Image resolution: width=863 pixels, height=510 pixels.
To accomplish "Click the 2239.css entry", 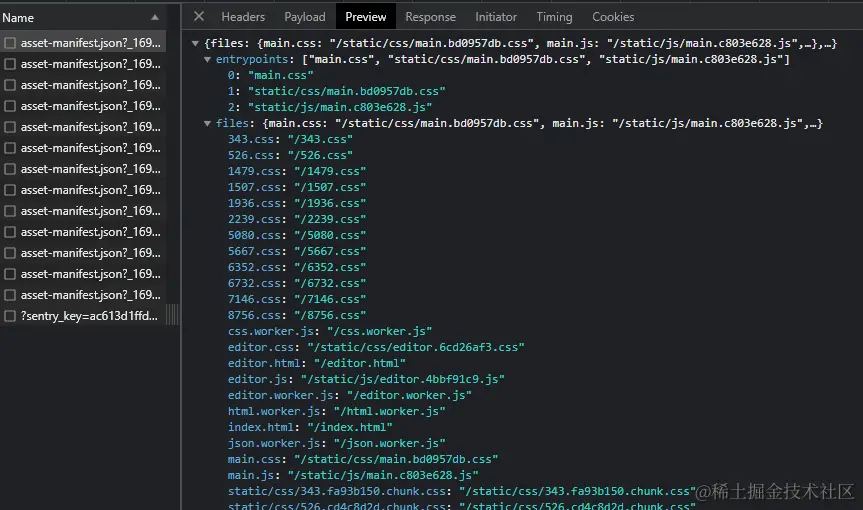I will pyautogui.click(x=297, y=219).
